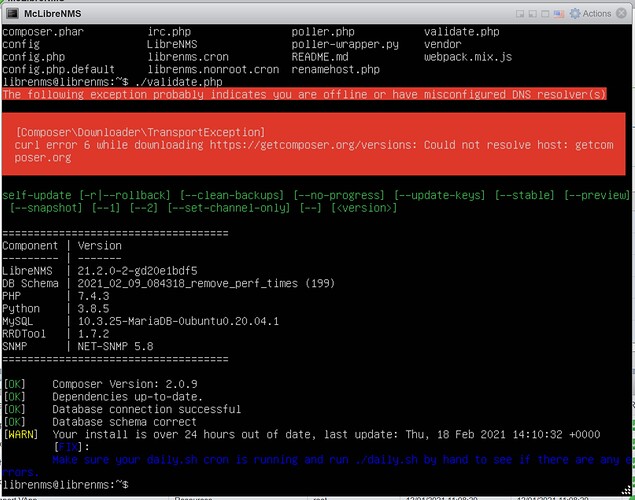The height and width of the screenshot is (500, 635).
Task: Click the keyboard layout flag icon
Action: coord(558,14)
